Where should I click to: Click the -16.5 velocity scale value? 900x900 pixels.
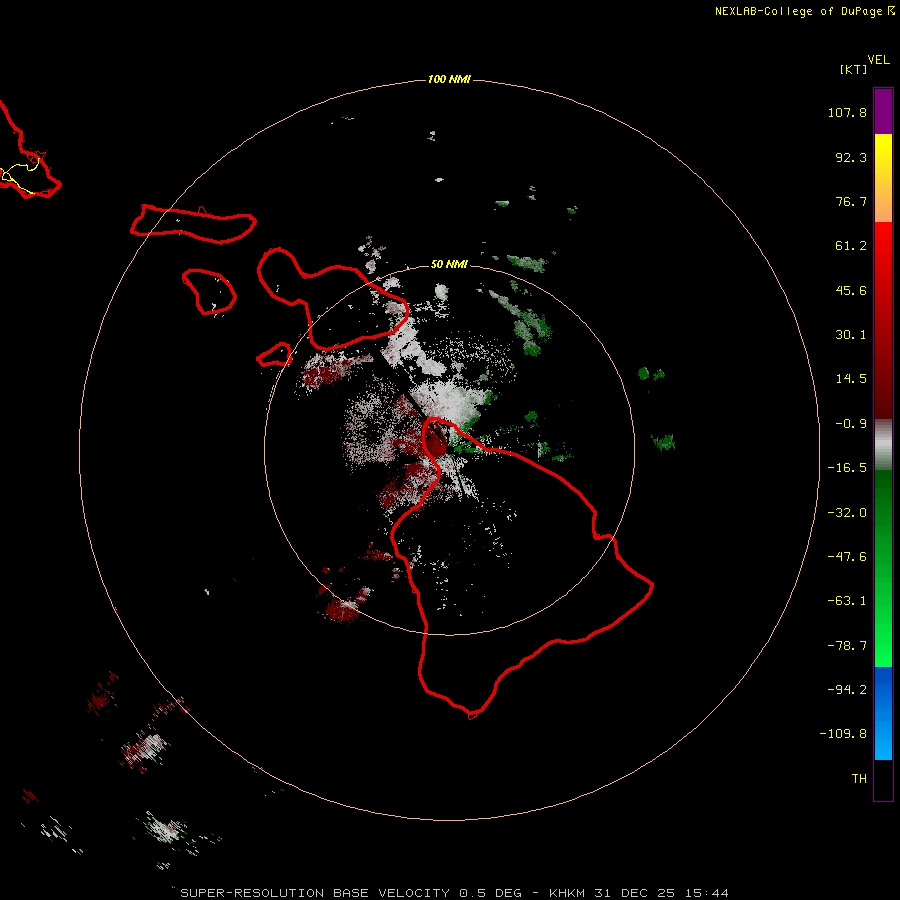click(847, 468)
